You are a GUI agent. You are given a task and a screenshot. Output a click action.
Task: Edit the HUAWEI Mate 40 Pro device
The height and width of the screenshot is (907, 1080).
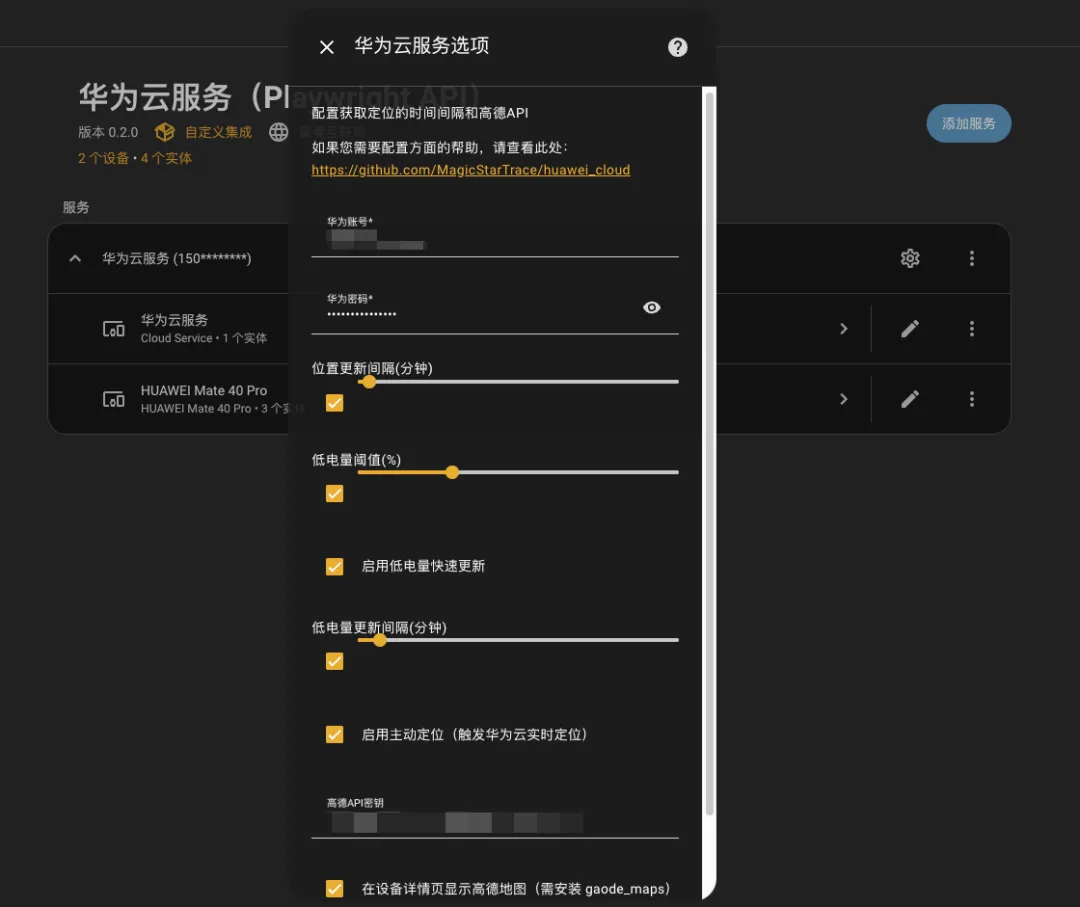click(x=910, y=399)
